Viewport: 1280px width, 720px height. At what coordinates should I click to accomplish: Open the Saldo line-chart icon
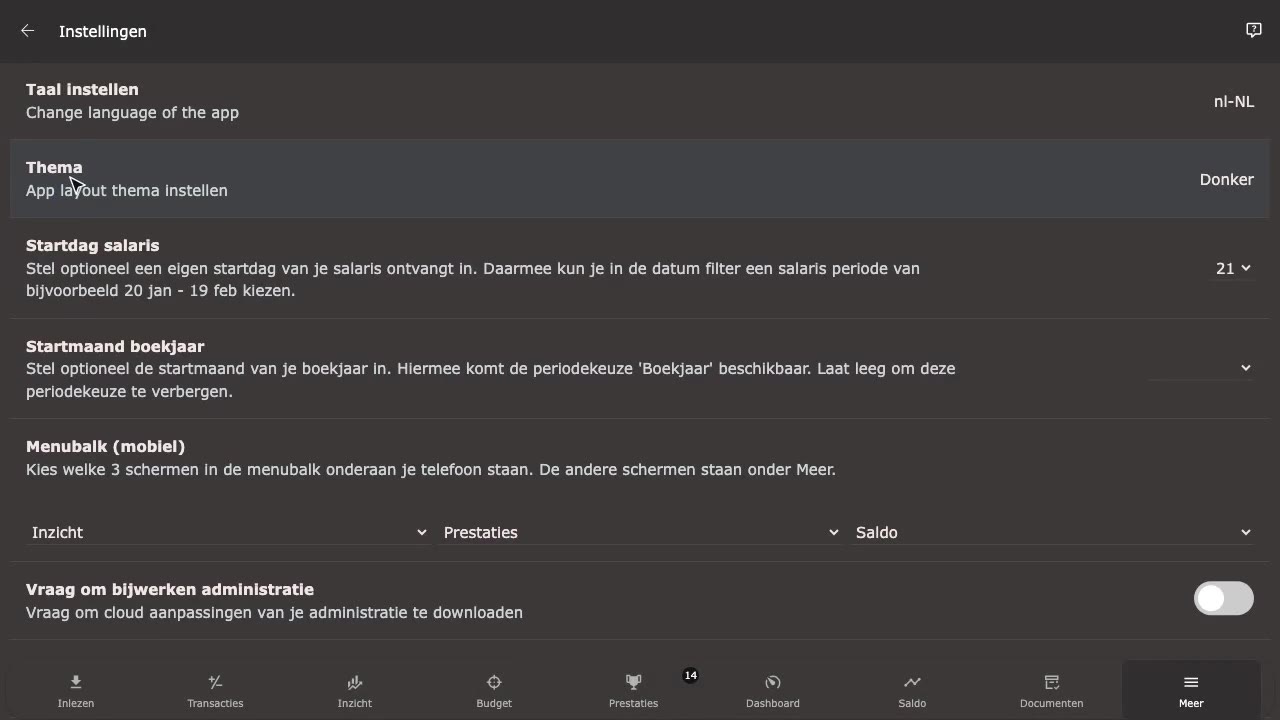pos(912,682)
